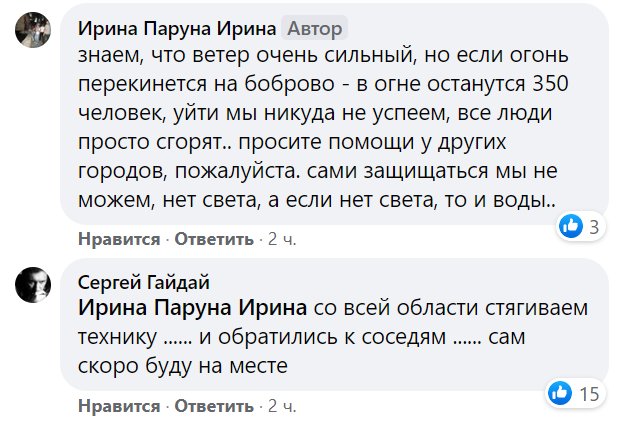Click the reaction count 15 on Сергей's comment
This screenshot has height=423, width=621.
[x=589, y=394]
